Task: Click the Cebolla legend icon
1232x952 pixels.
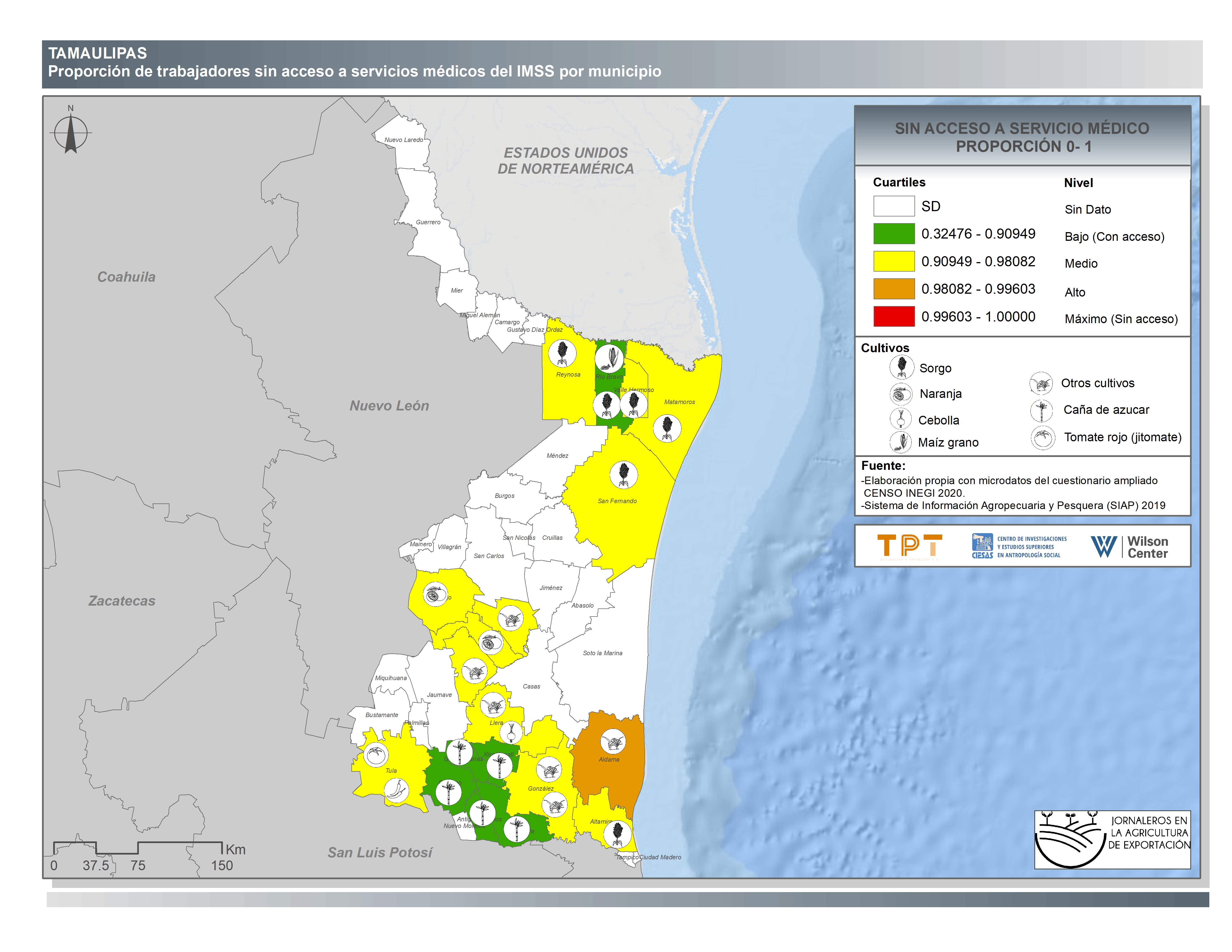Action: [901, 419]
